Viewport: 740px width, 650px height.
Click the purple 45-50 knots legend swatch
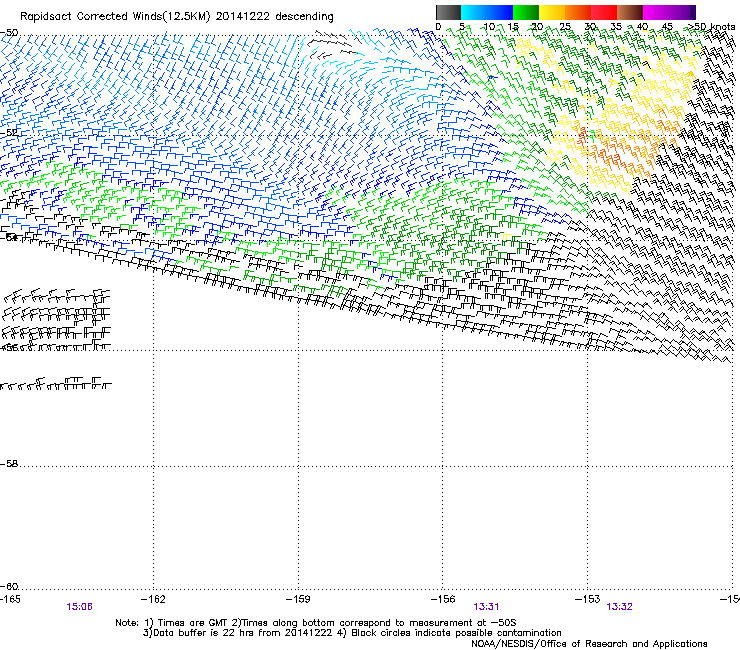682,12
